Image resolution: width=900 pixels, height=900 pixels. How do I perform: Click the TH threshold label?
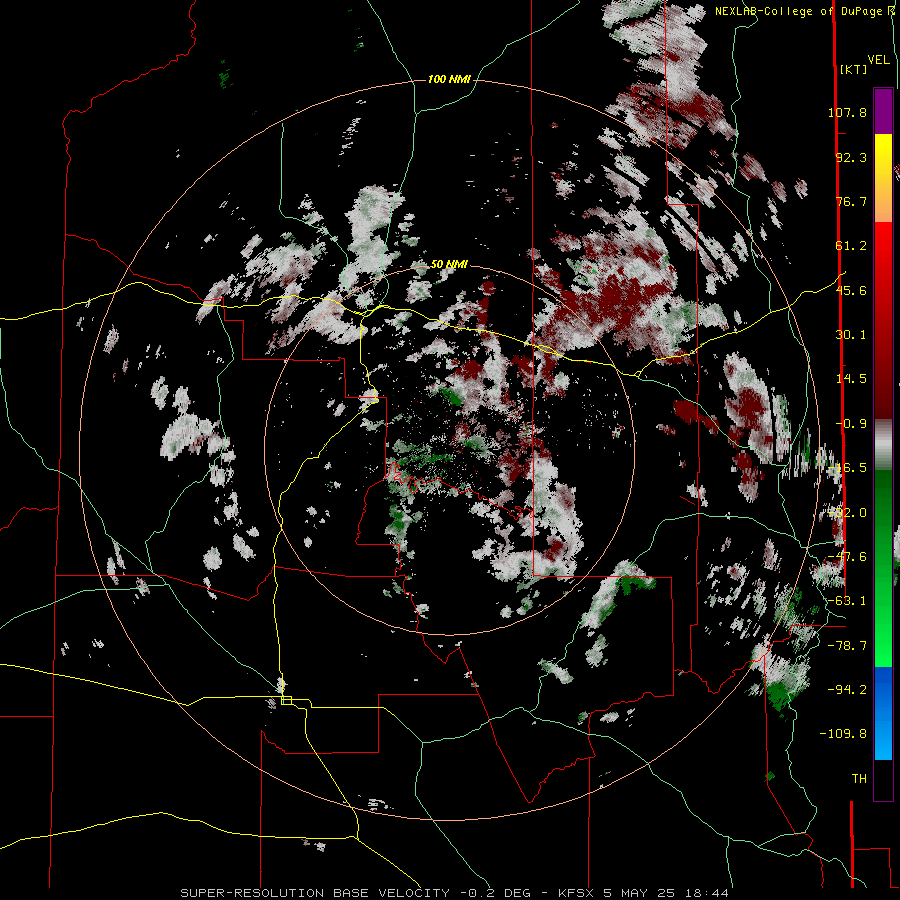tap(859, 778)
